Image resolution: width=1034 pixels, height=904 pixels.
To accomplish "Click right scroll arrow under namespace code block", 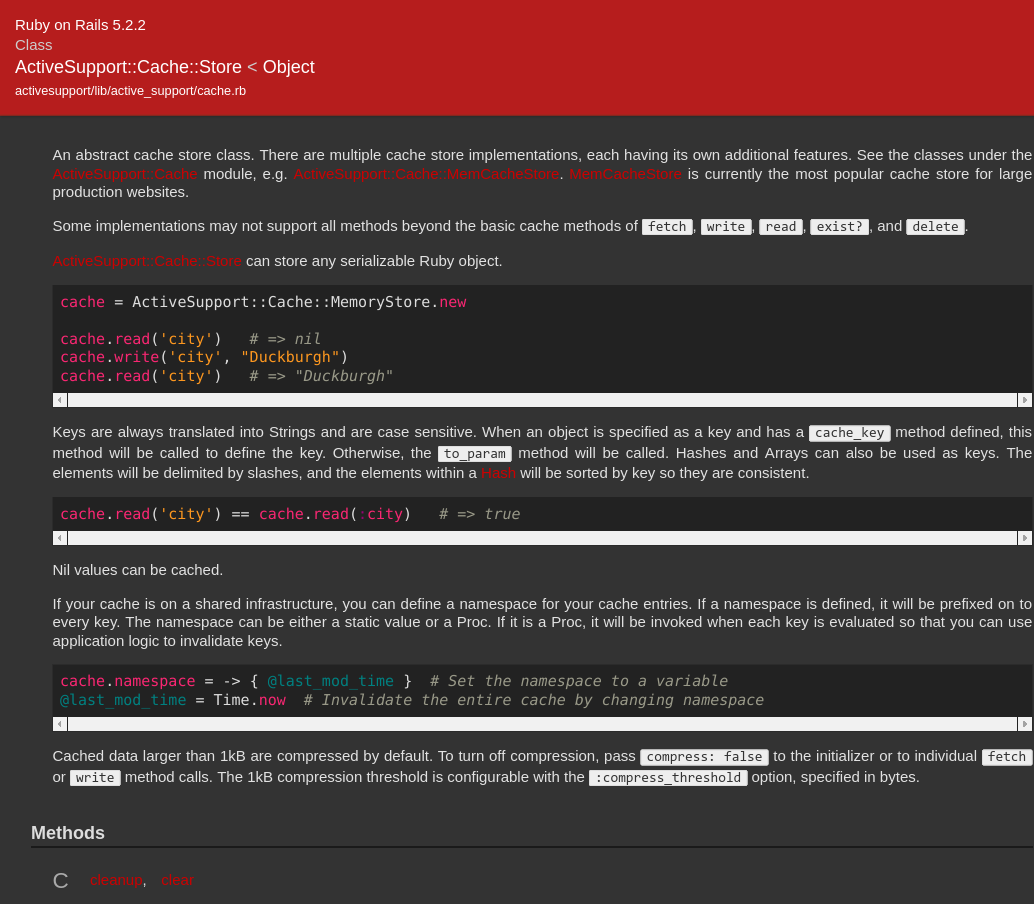I will coord(1025,724).
